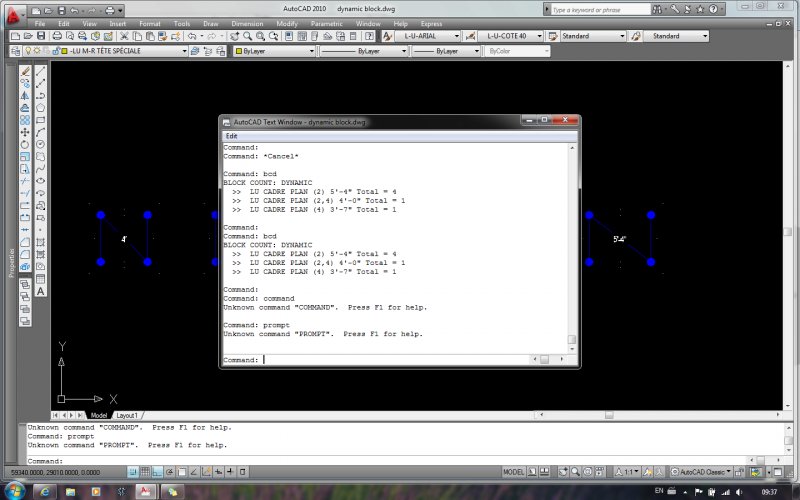Select the Mirror tool

point(24,96)
